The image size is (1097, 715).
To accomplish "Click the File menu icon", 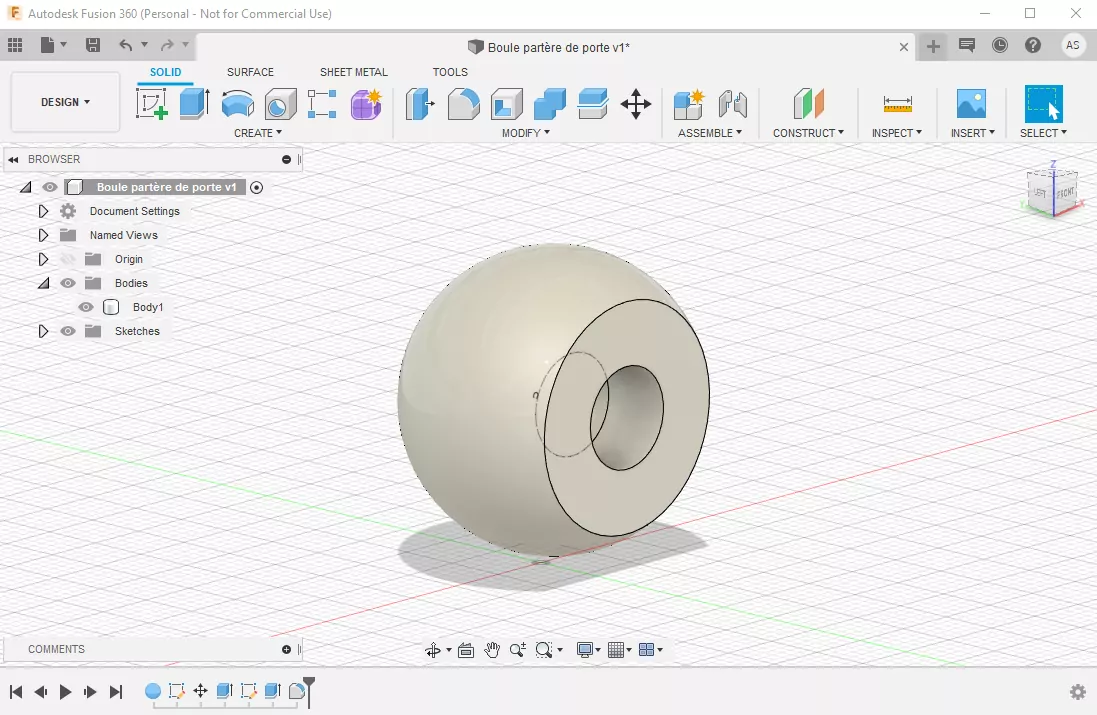I will [x=47, y=45].
